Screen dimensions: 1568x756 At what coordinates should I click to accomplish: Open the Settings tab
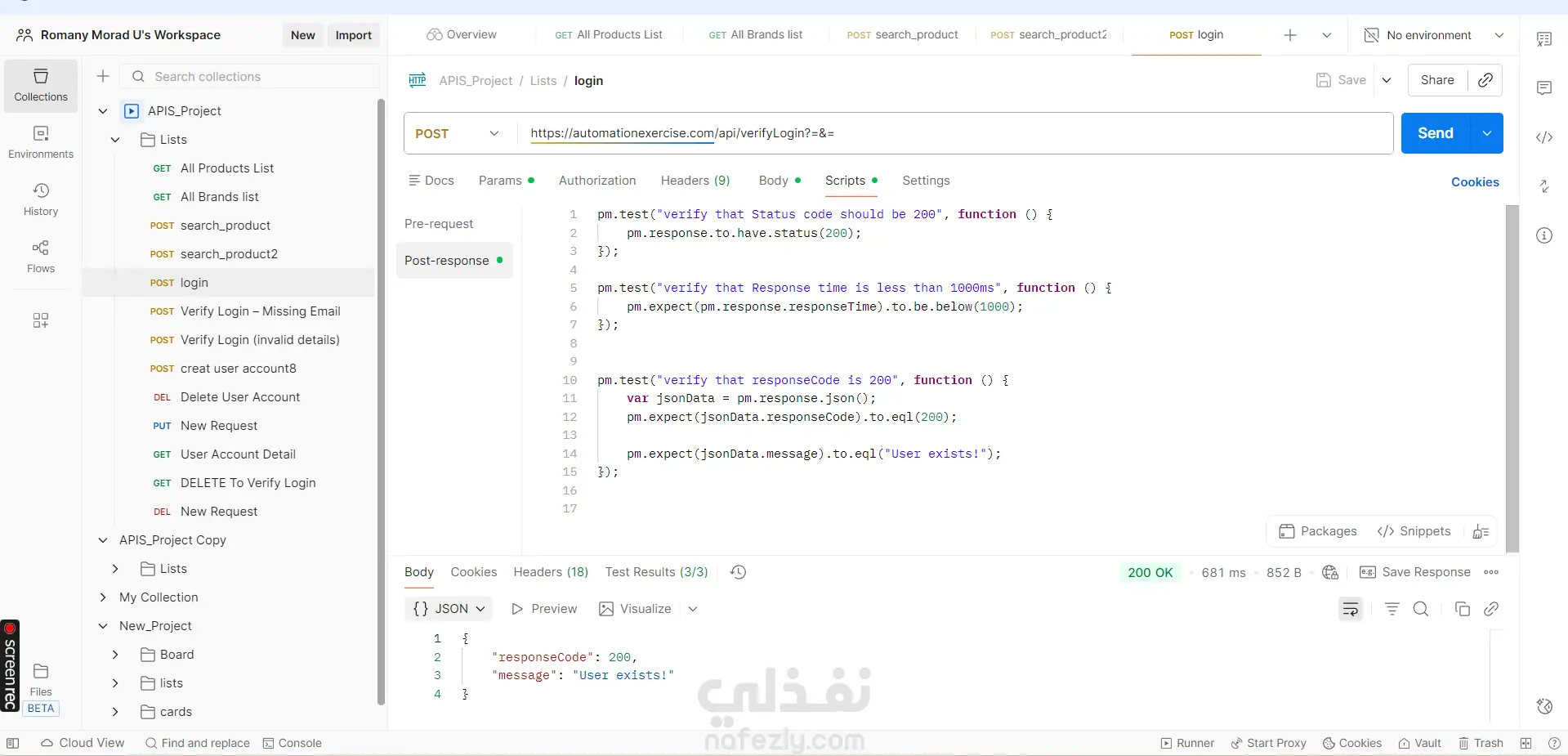pyautogui.click(x=926, y=181)
